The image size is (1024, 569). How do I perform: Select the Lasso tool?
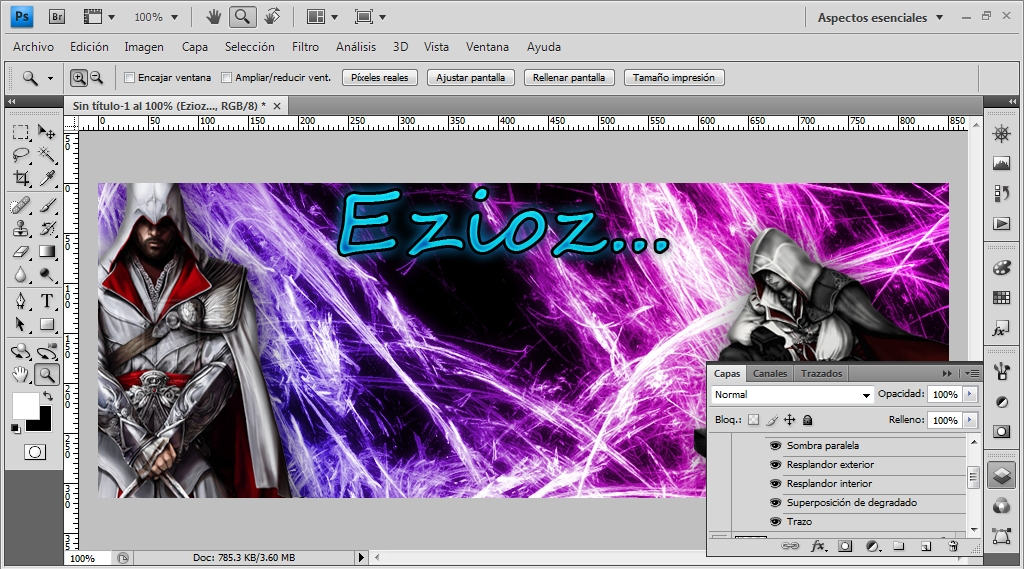tap(21, 155)
